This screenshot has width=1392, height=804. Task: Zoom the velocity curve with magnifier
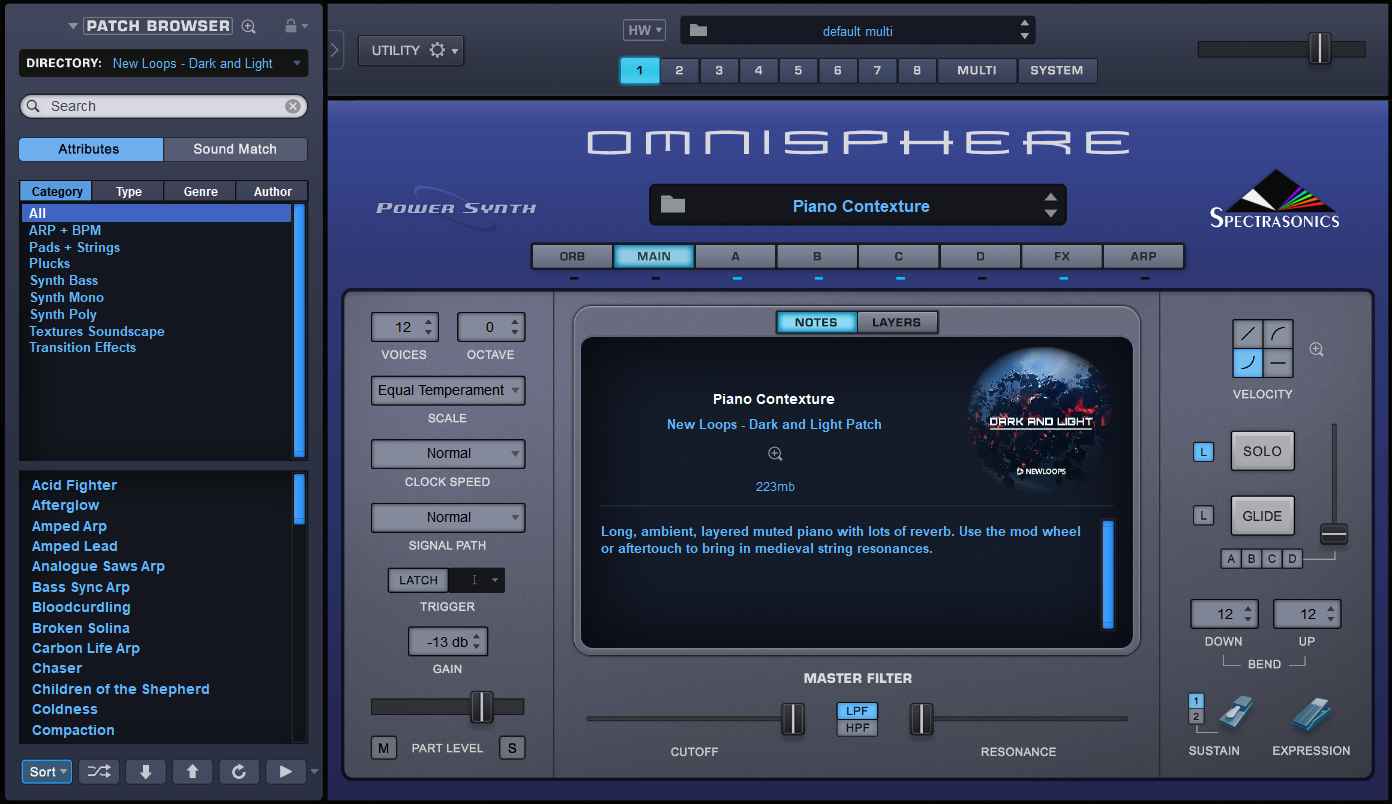tap(1316, 350)
